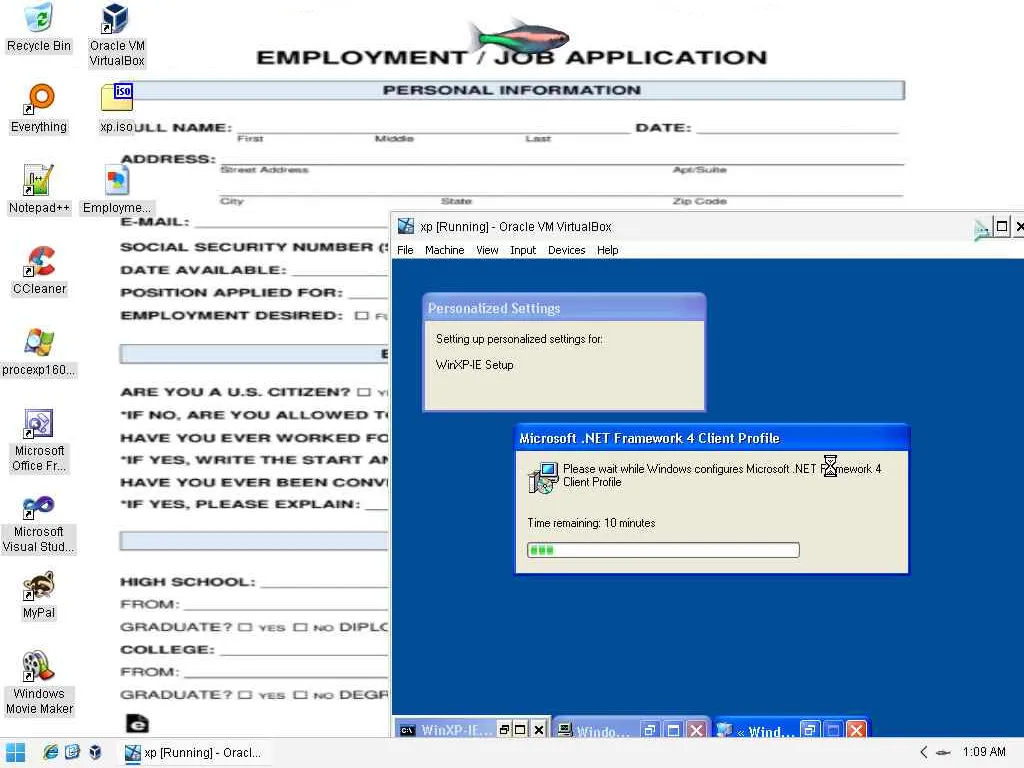Restore the minimized WinXP-IE... window

coord(504,730)
